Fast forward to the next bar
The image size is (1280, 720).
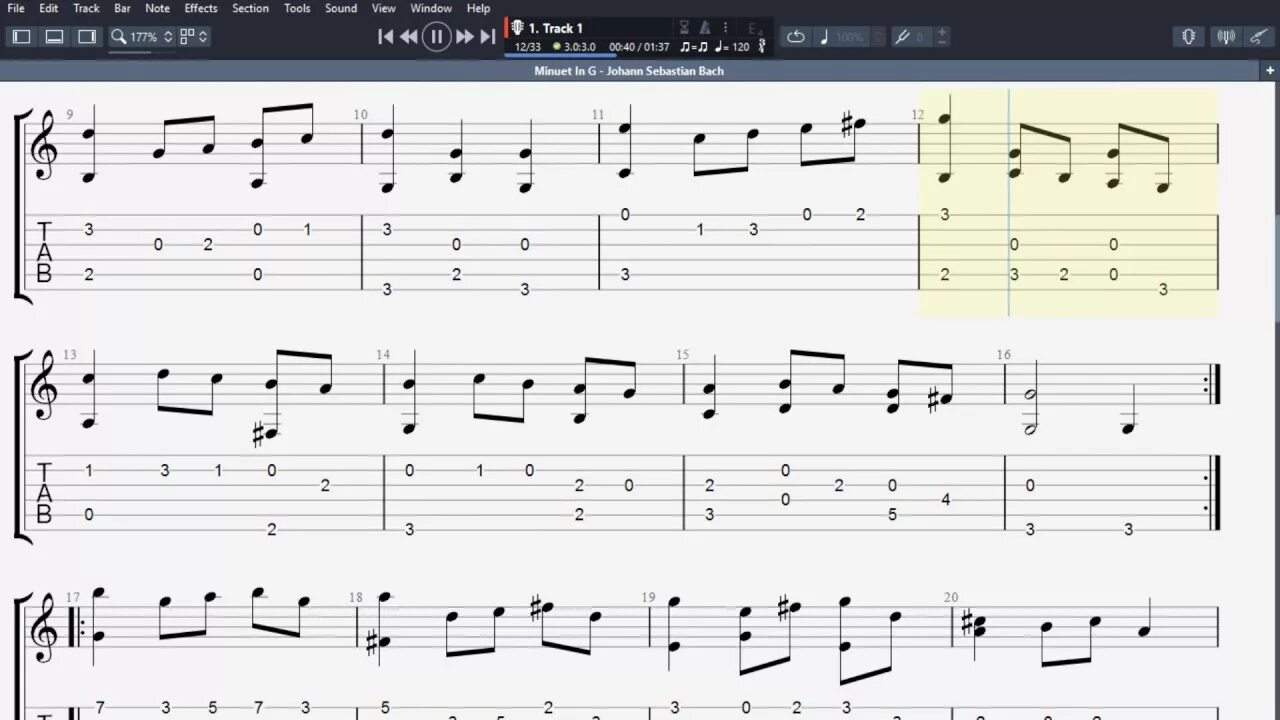point(464,37)
